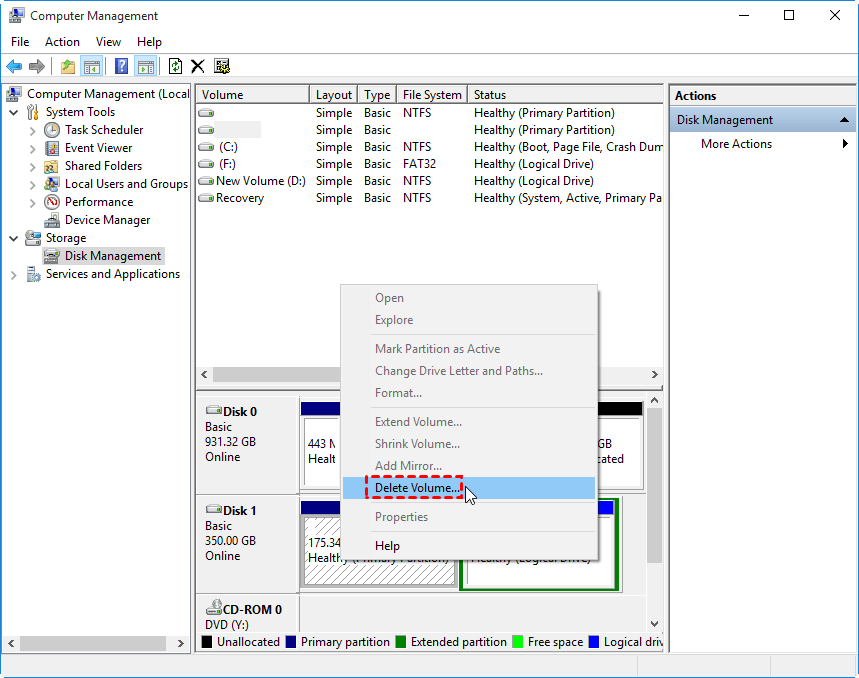Toggle the Show/Hide Console Tree icon

(91, 67)
